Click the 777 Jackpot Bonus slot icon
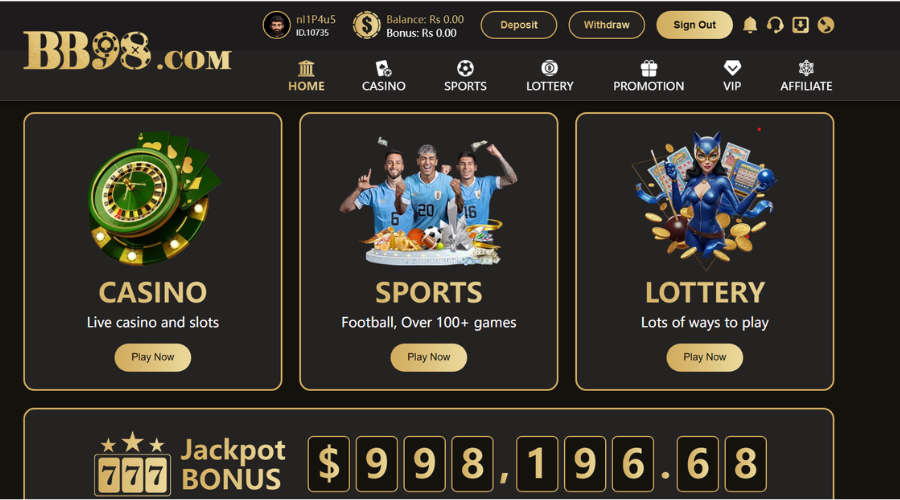The height and width of the screenshot is (500, 900). tap(133, 464)
